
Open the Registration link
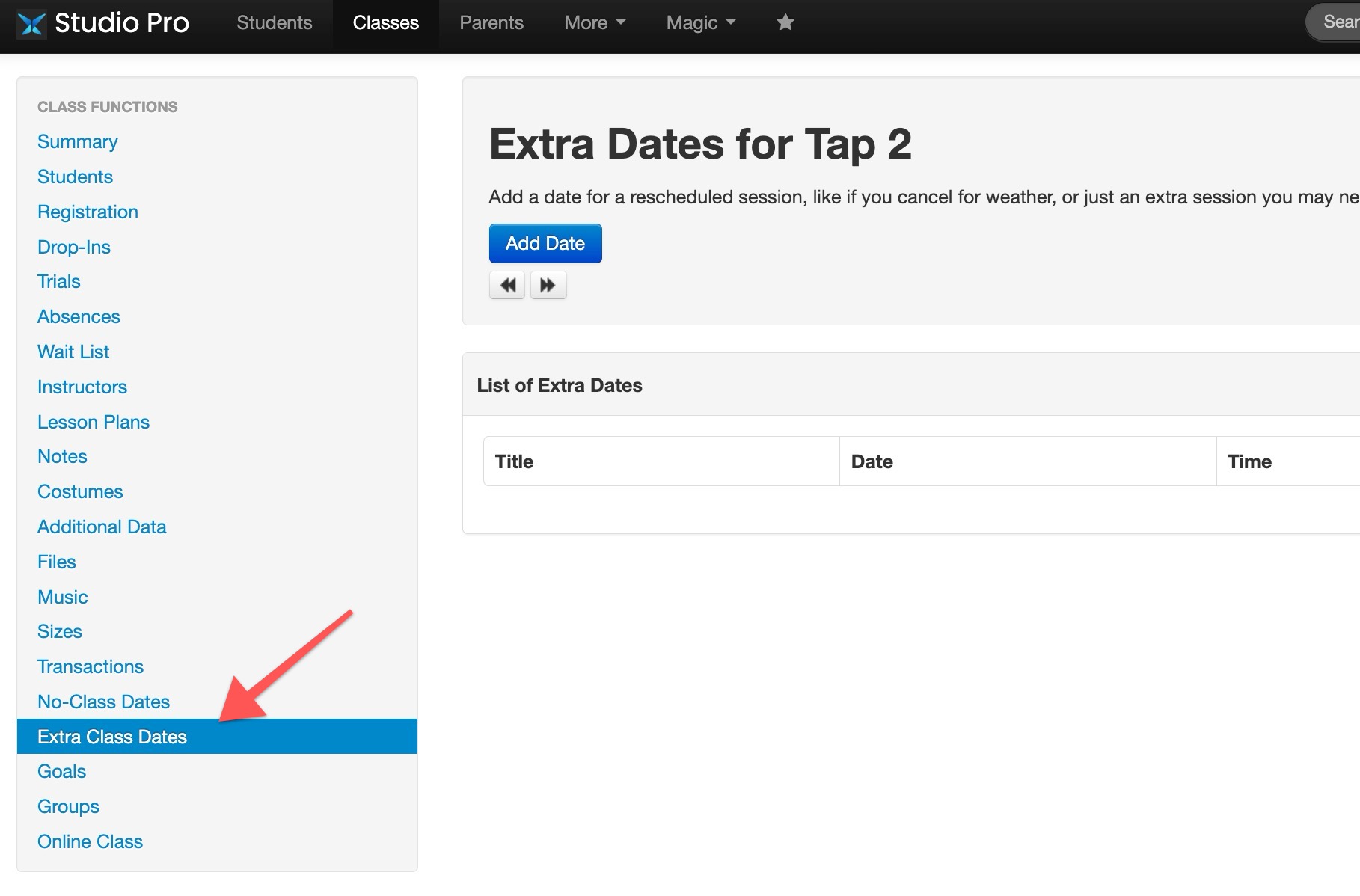coord(88,212)
